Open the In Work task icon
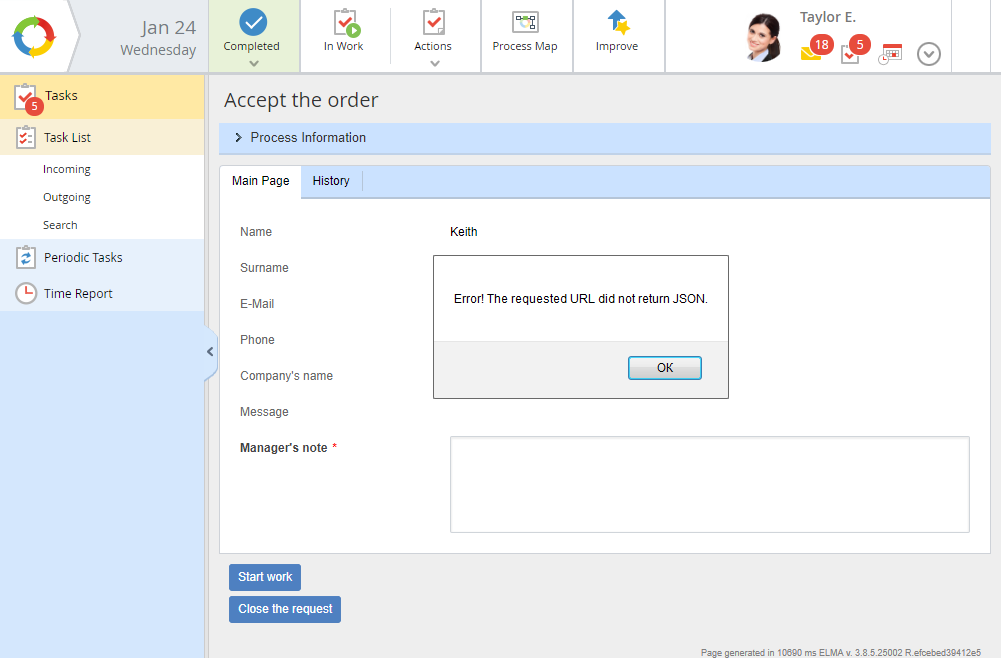Screen dimensions: 1001x658 [344, 22]
